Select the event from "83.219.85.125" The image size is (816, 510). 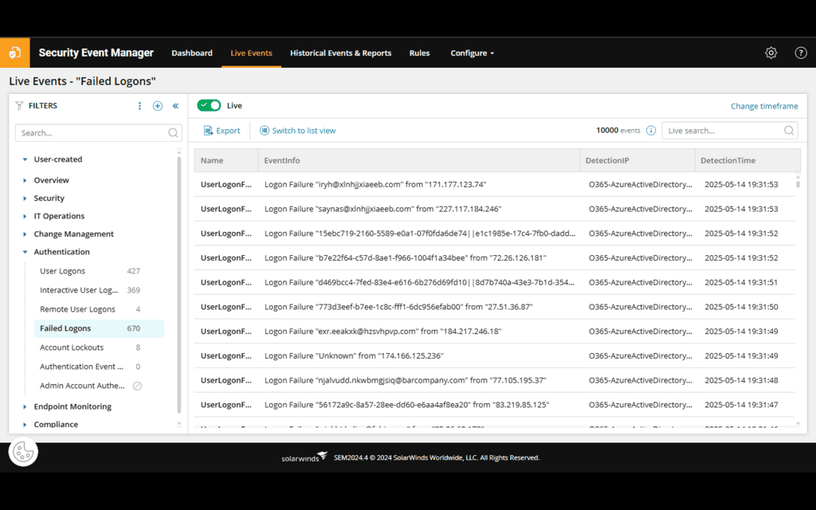coord(494,404)
